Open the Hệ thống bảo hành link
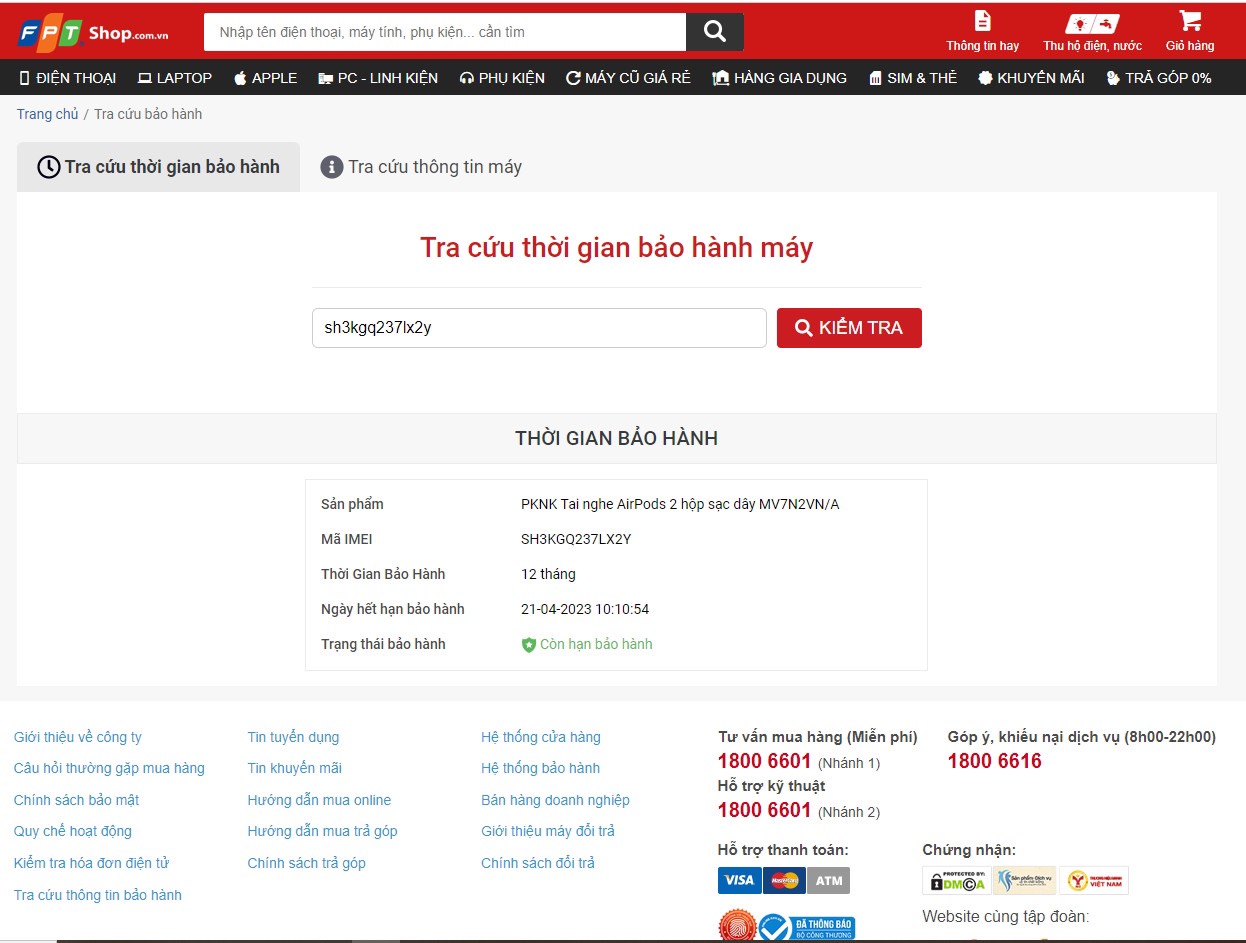 click(541, 768)
